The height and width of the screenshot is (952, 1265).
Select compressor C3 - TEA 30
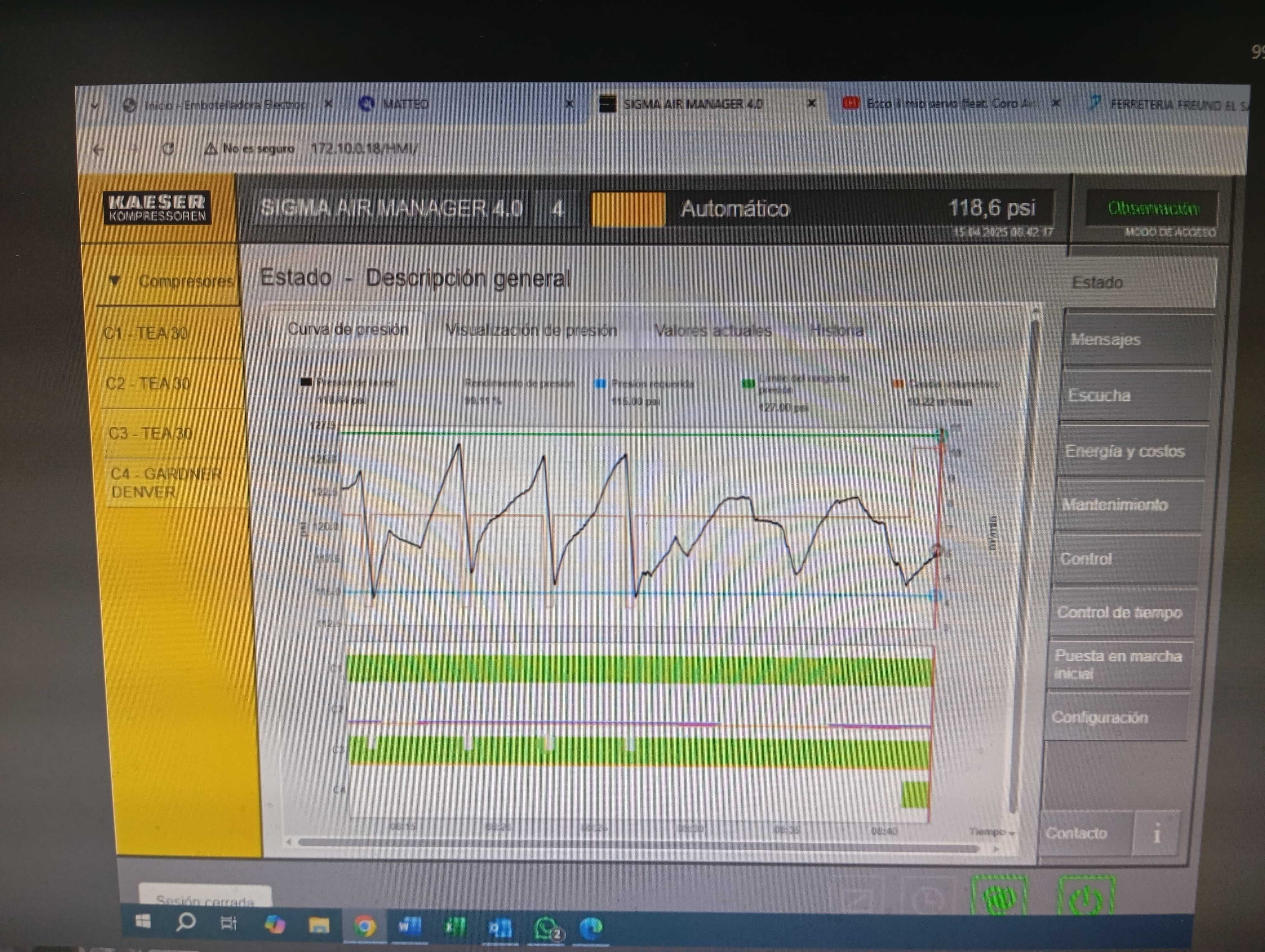pos(174,433)
